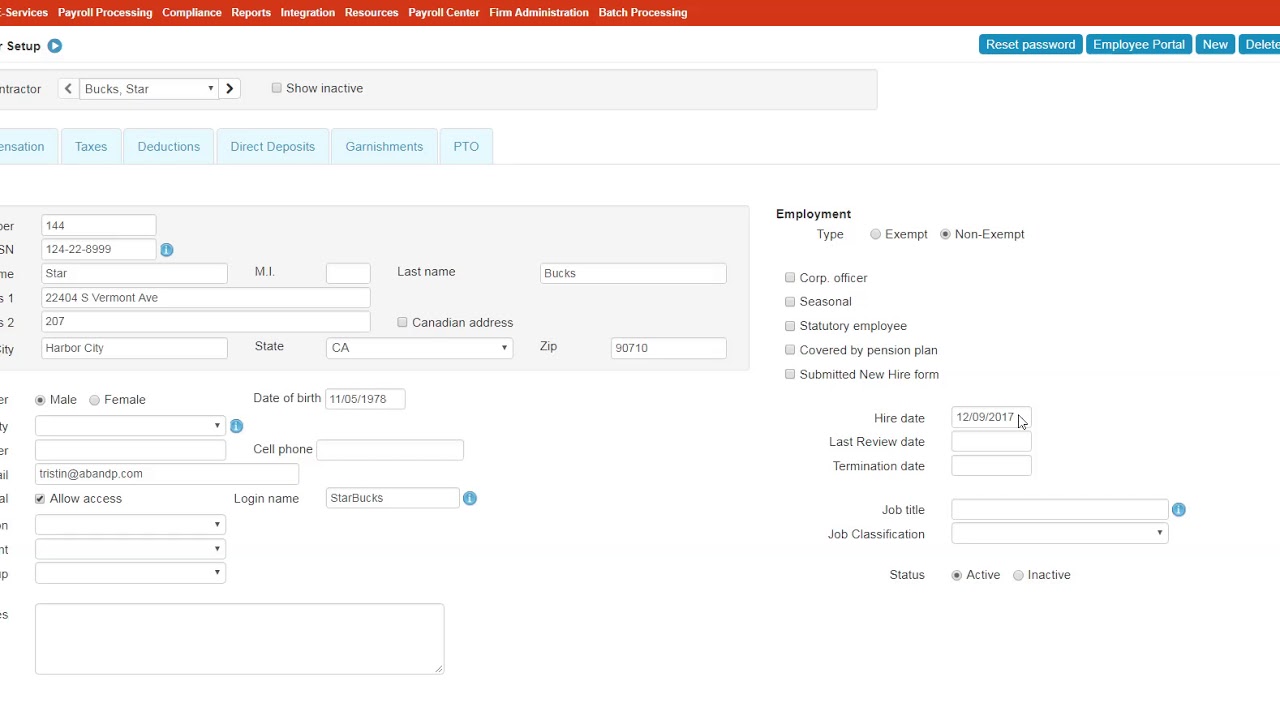Enable the Seasonal checkbox
The height and width of the screenshot is (720, 1280).
[x=790, y=301]
